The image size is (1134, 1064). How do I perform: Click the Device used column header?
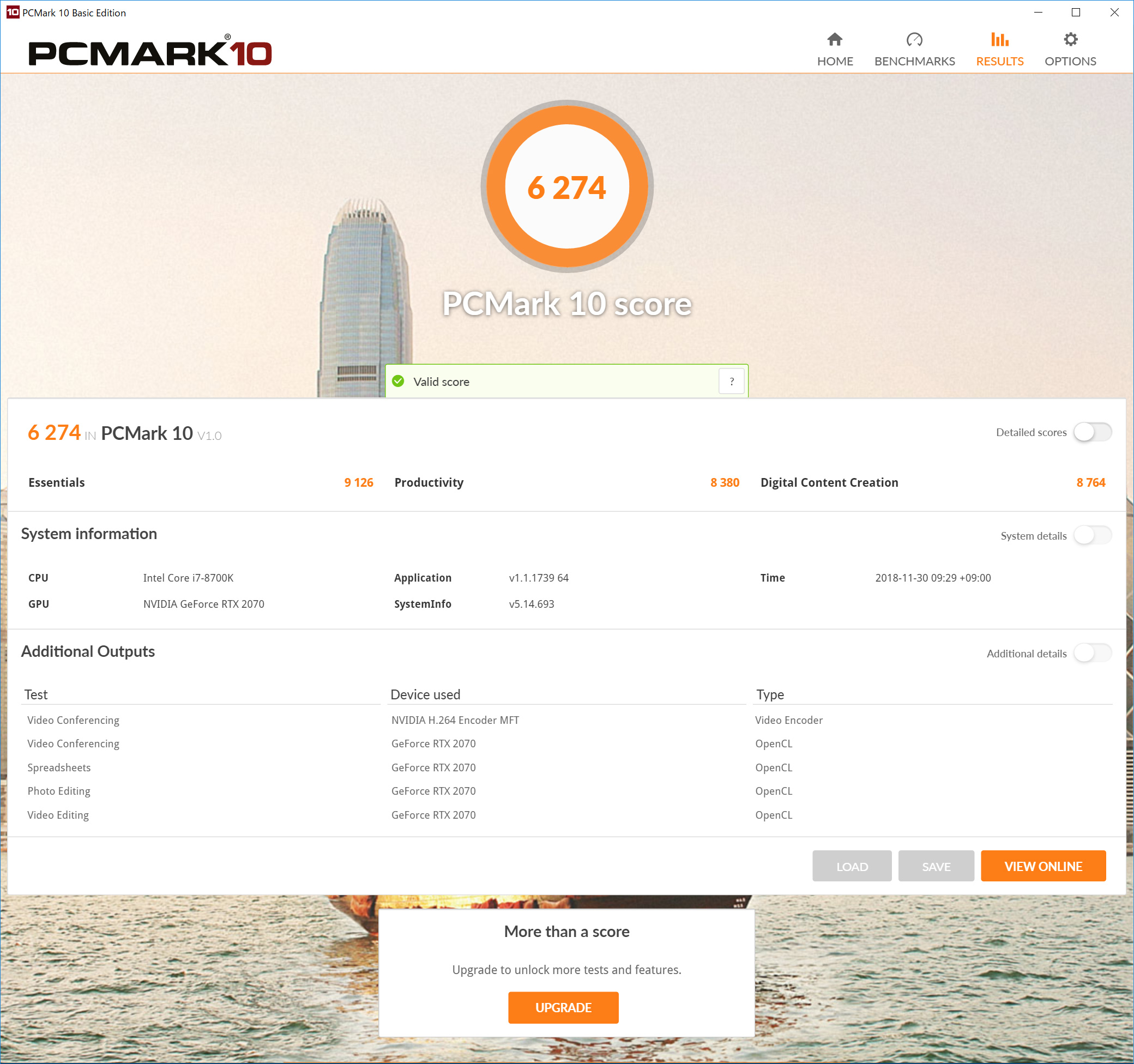pyautogui.click(x=426, y=694)
